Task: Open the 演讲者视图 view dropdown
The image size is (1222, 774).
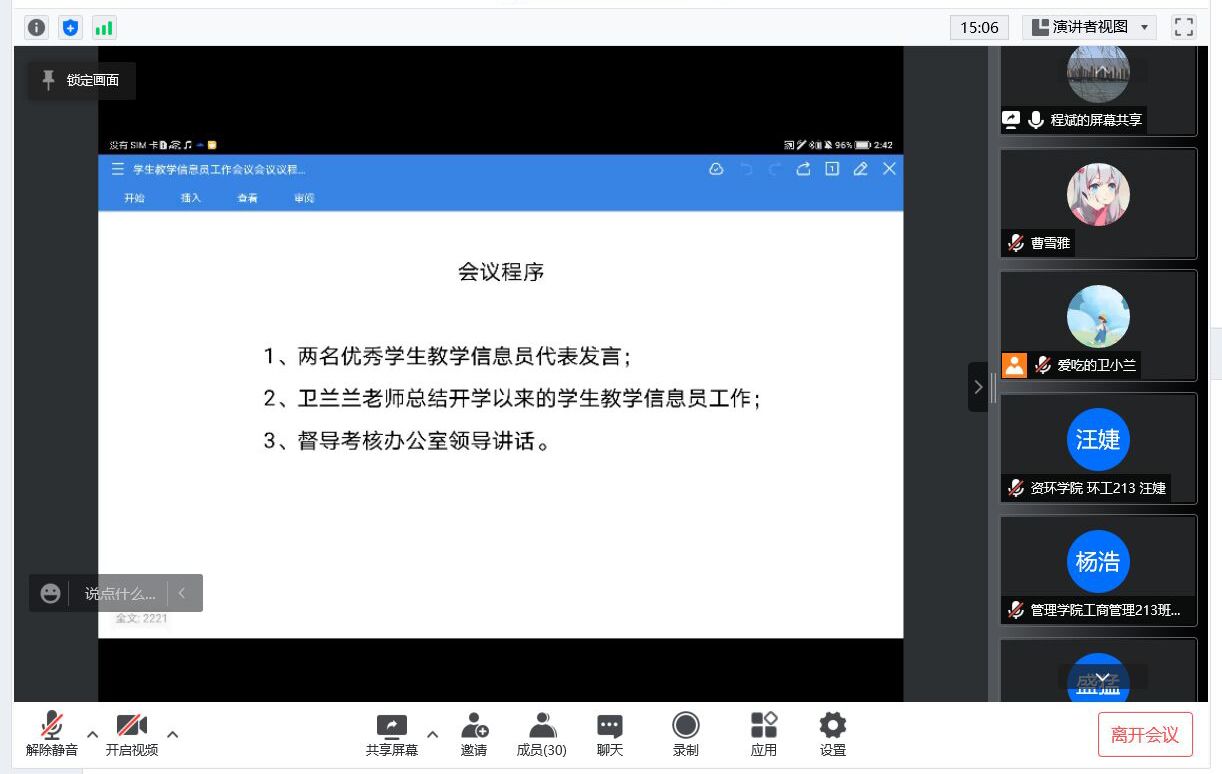Action: point(1090,27)
